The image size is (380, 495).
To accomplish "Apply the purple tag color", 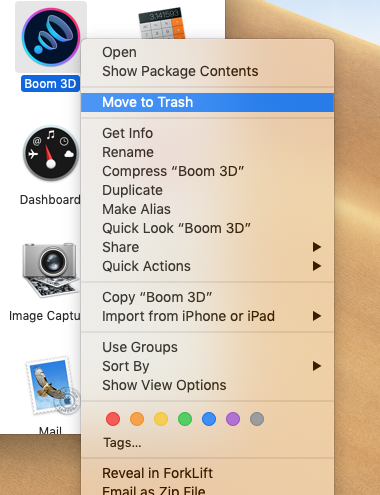I will tap(233, 419).
